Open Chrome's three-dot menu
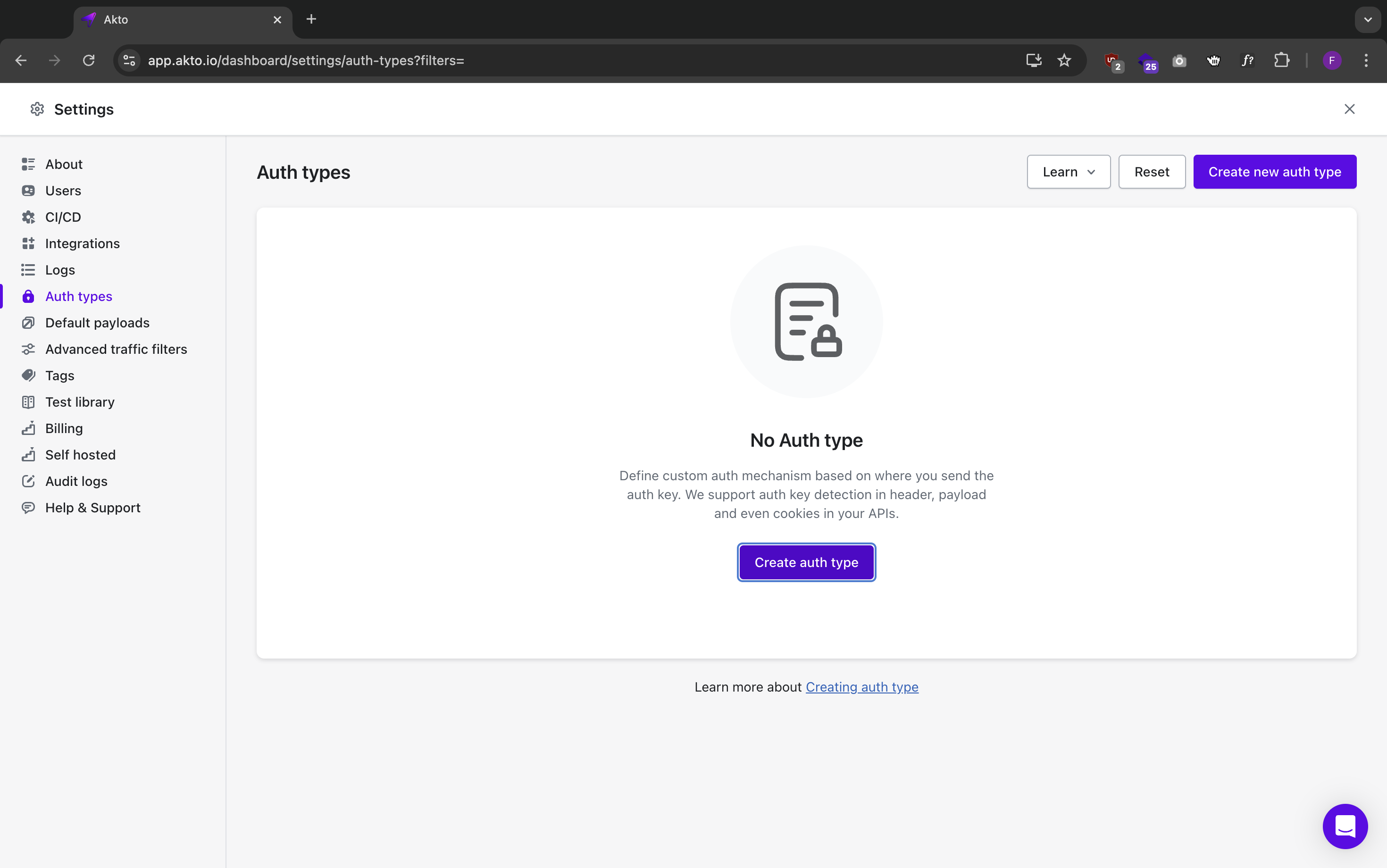This screenshot has width=1387, height=868. pyautogui.click(x=1366, y=60)
